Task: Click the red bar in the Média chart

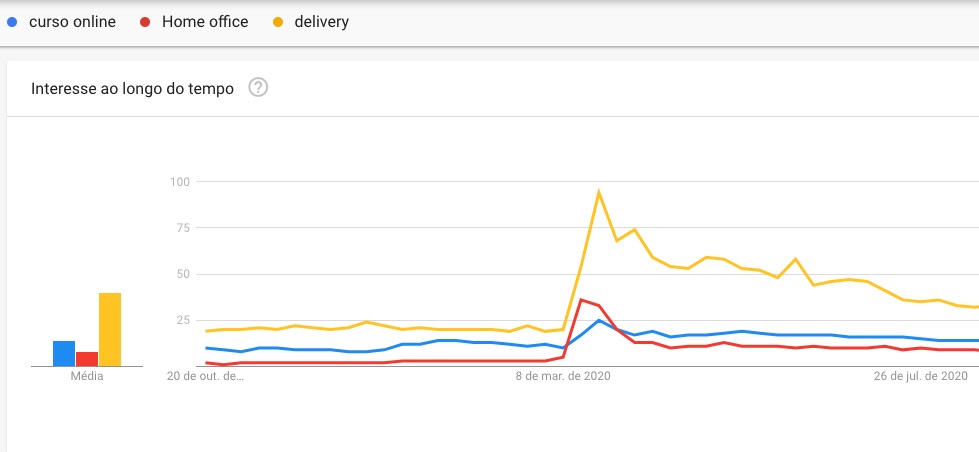Action: [87, 359]
